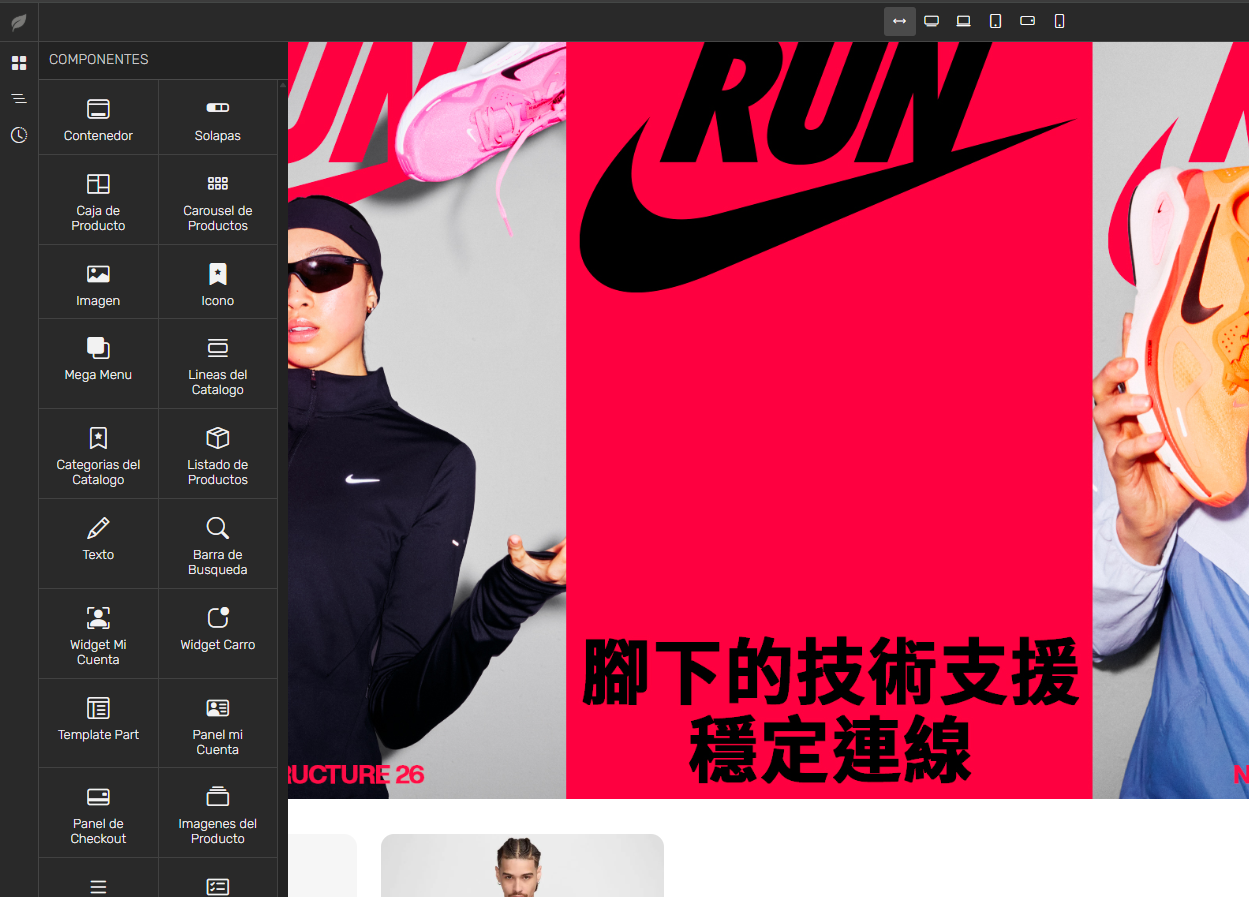Choose the Barra de Busqueda component

(x=217, y=543)
